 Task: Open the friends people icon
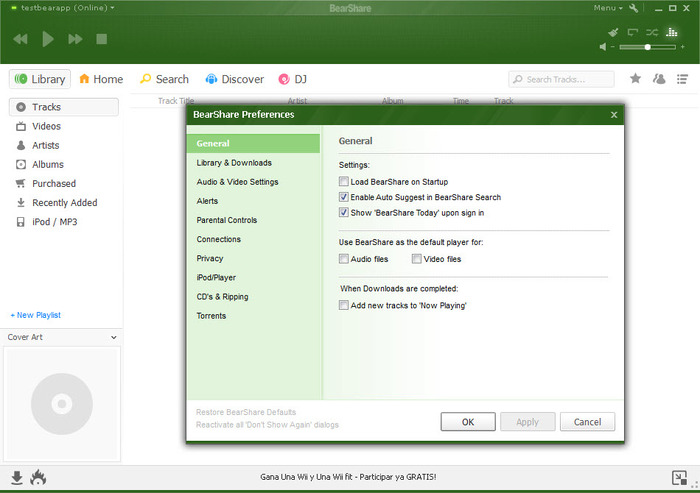[659, 79]
